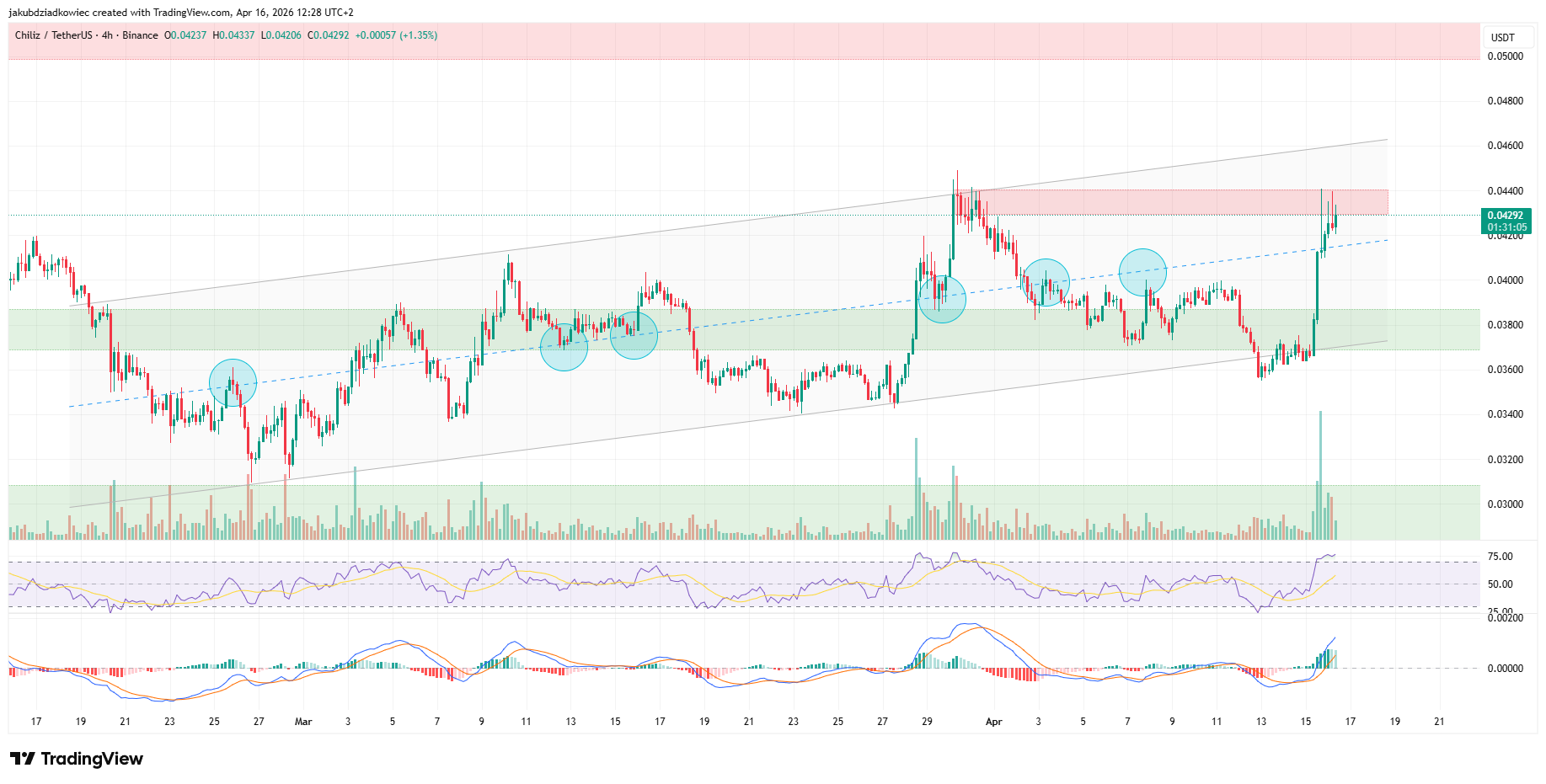1546x784 pixels.
Task: Open the 4h timeframe in the chart legend
Action: click(x=106, y=36)
